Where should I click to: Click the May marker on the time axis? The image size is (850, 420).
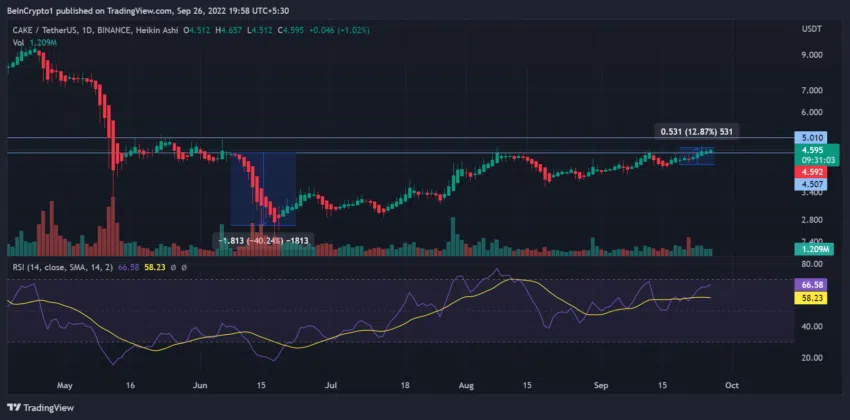(x=67, y=383)
